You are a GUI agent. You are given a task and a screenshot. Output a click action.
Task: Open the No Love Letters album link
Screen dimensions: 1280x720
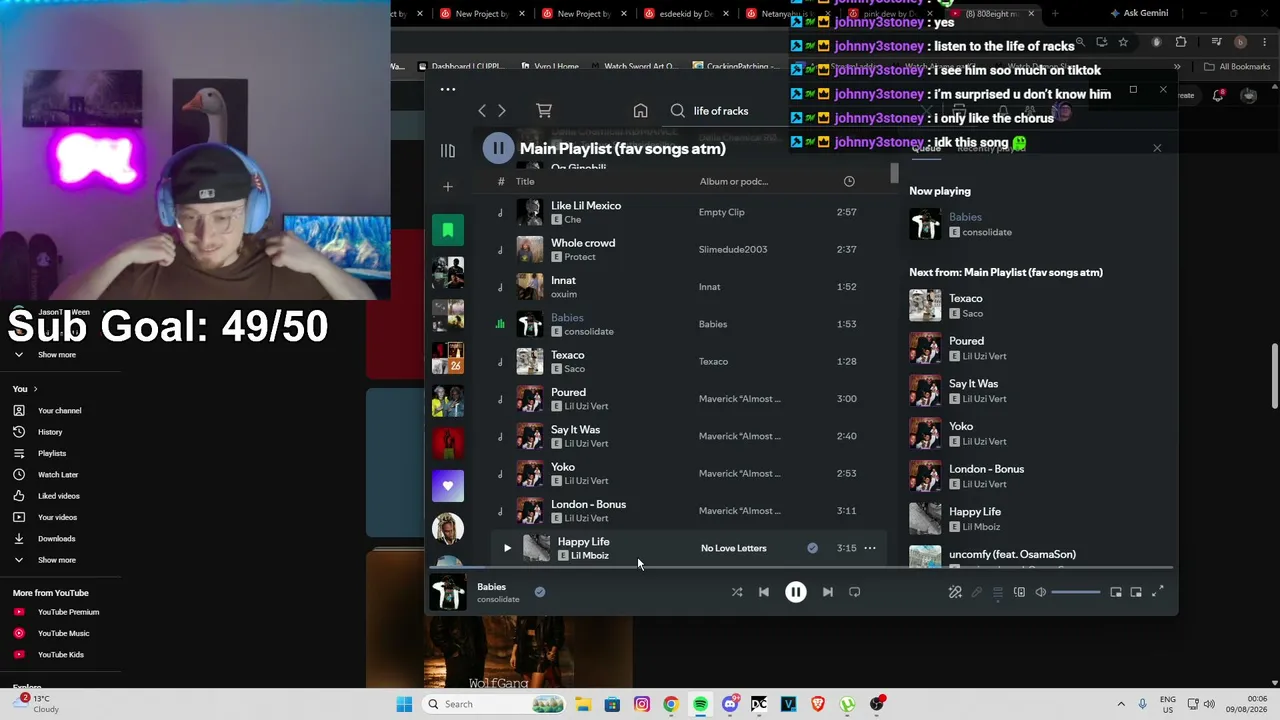coord(734,548)
